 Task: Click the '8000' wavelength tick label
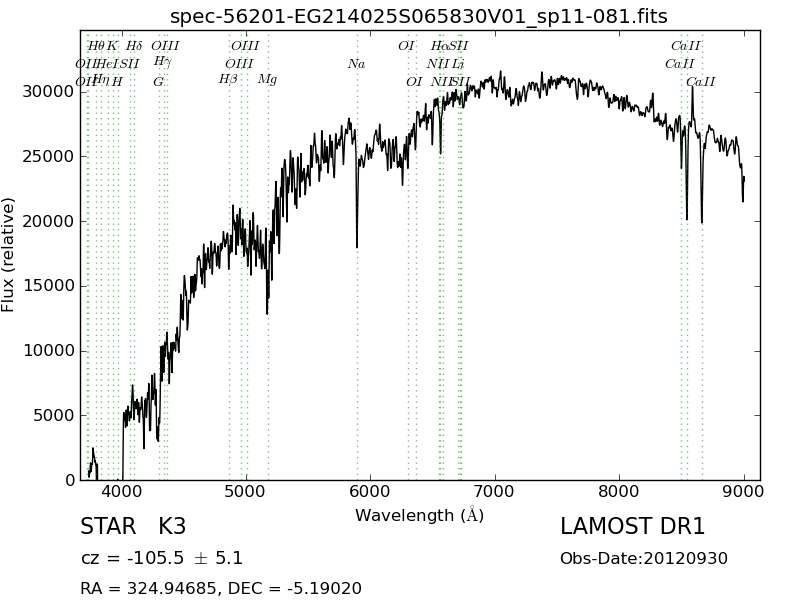click(x=619, y=492)
